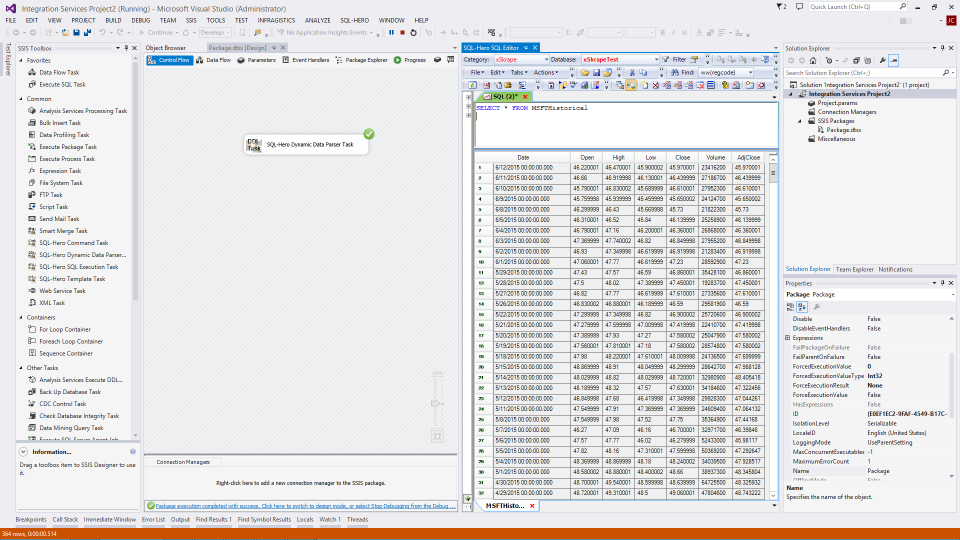
Task: Stop debugging with the red square button
Action: pos(403,32)
